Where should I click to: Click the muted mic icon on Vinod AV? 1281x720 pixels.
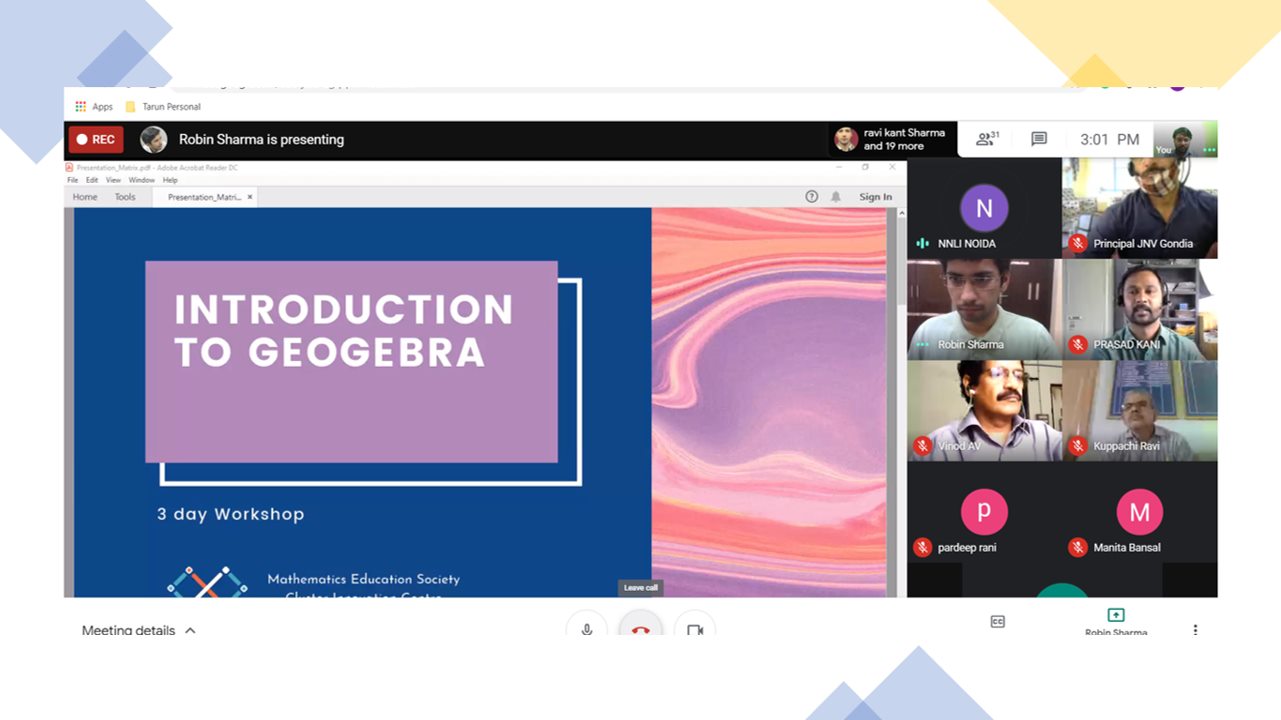pos(922,446)
